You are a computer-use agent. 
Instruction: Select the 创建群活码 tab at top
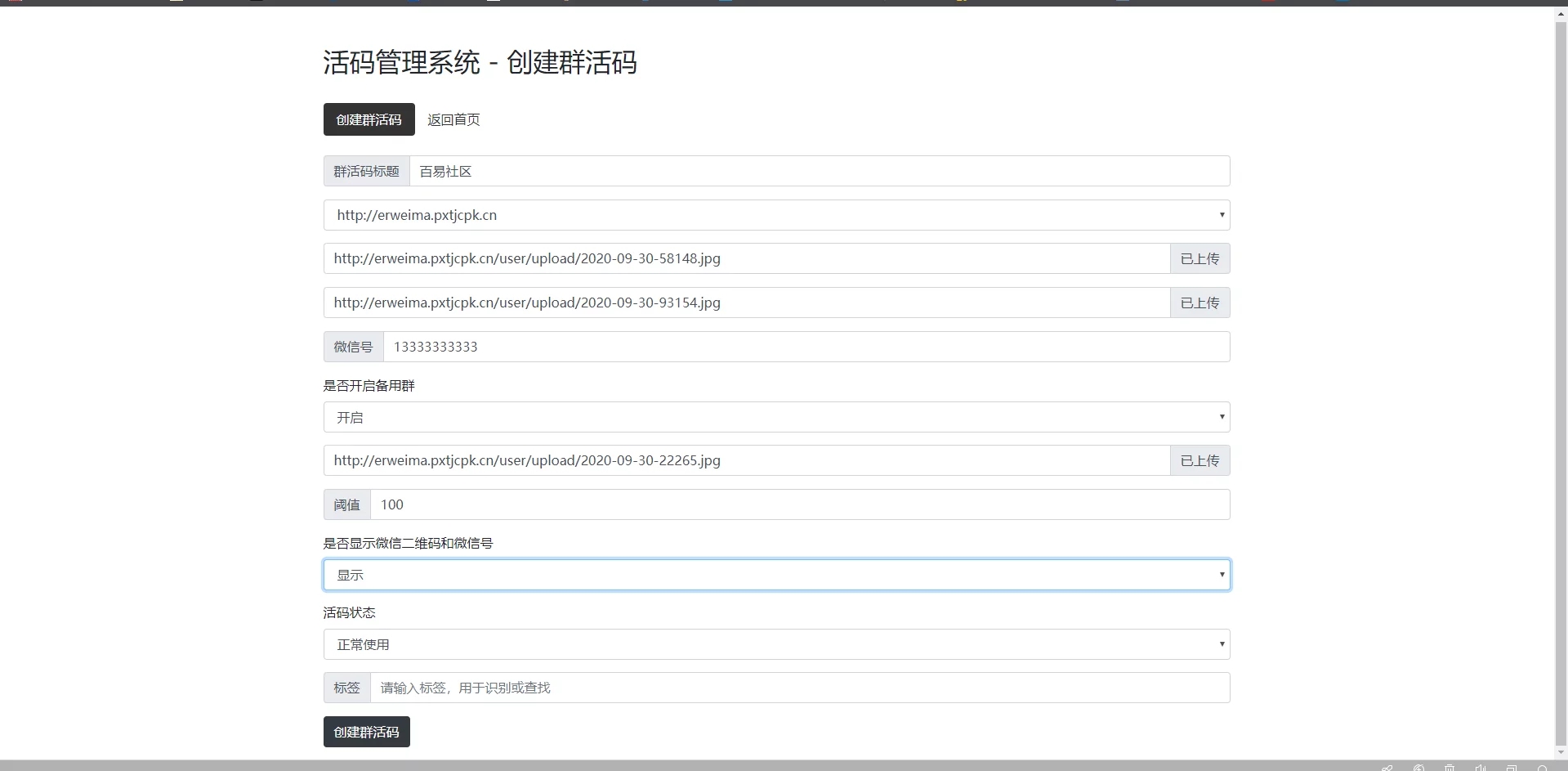pyautogui.click(x=369, y=119)
